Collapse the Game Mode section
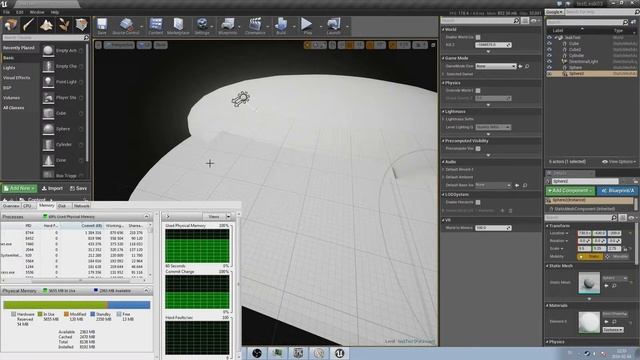 point(444,58)
